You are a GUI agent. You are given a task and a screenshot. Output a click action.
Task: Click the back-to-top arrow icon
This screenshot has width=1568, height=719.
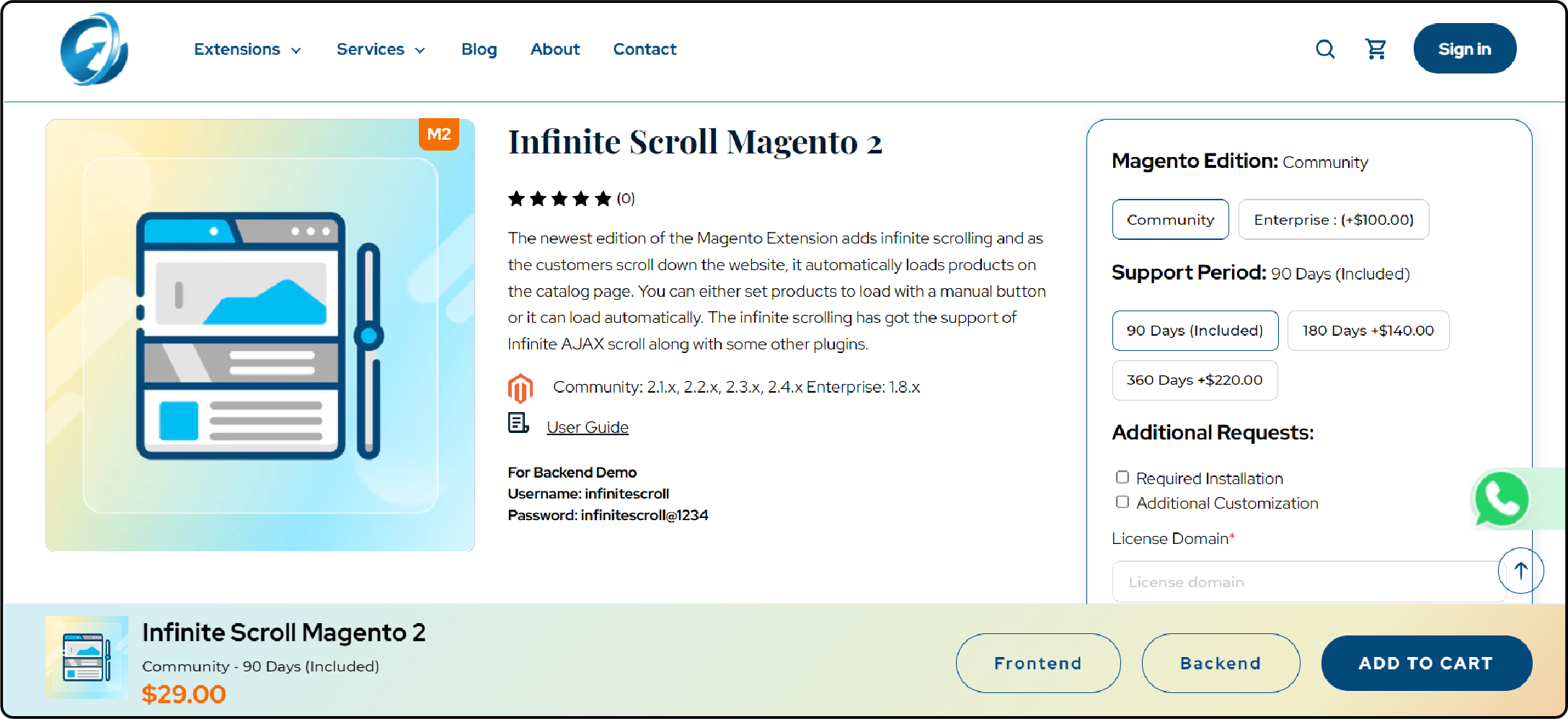pyautogui.click(x=1520, y=571)
